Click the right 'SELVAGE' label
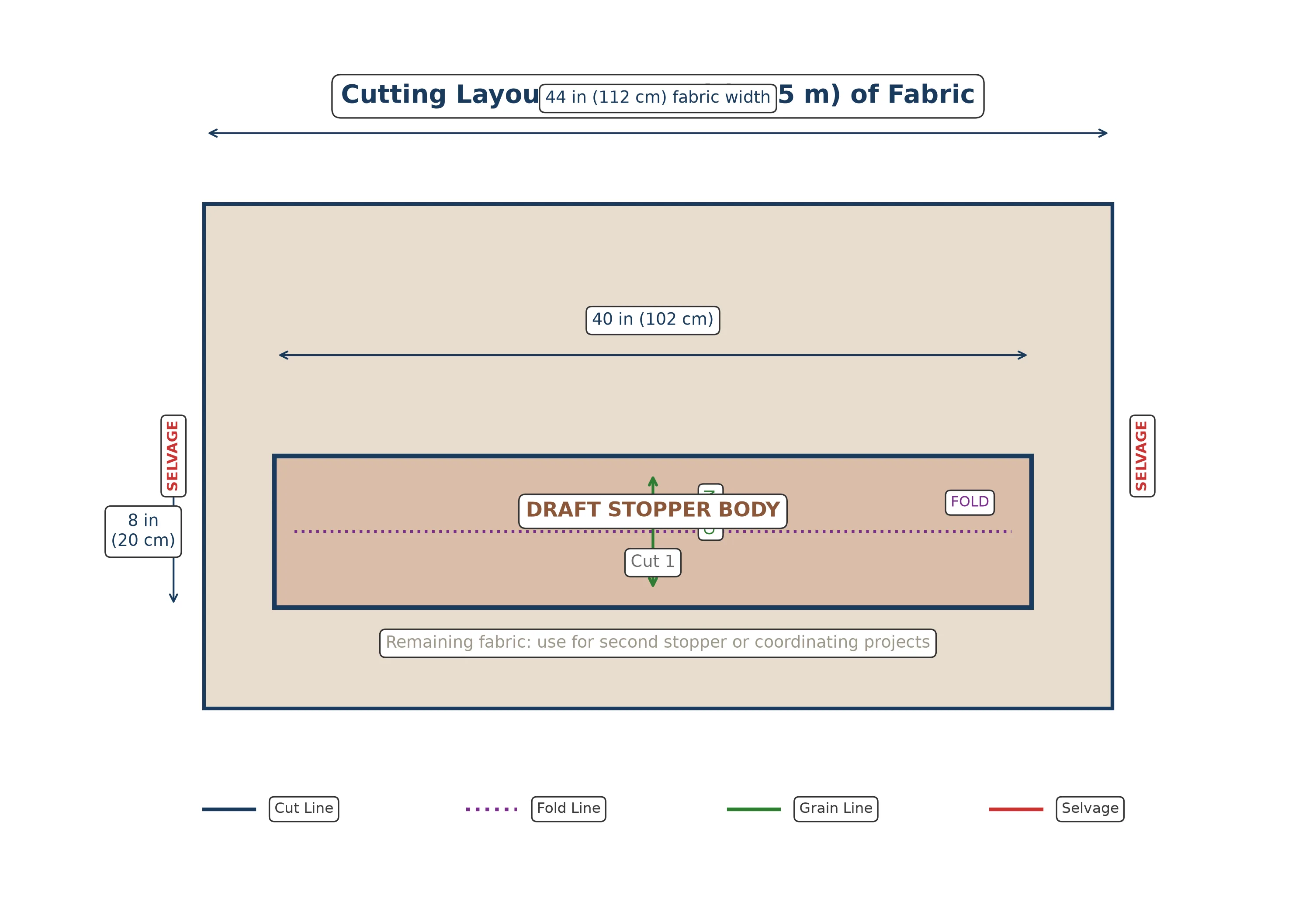 pos(1142,456)
